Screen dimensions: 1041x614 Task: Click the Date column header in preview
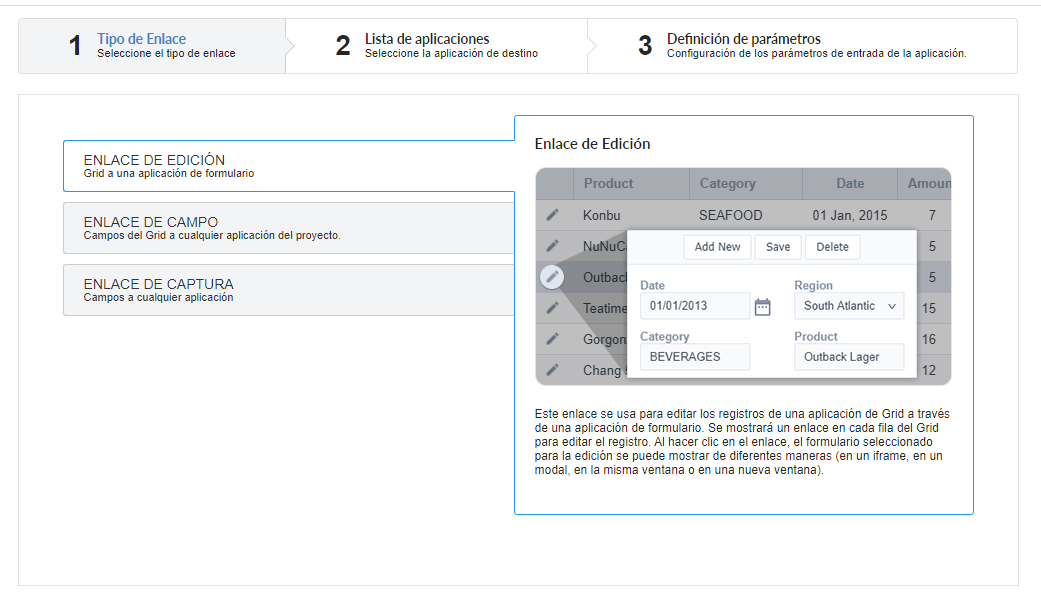(850, 184)
